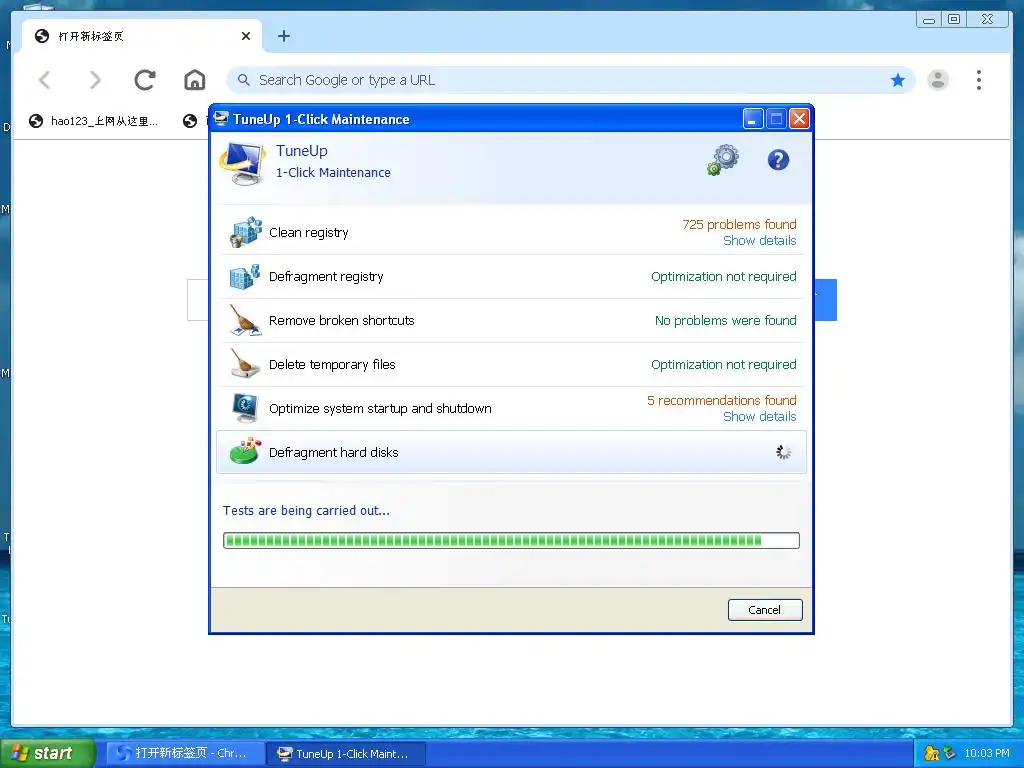Open Chrome three-dot menu

pyautogui.click(x=978, y=80)
